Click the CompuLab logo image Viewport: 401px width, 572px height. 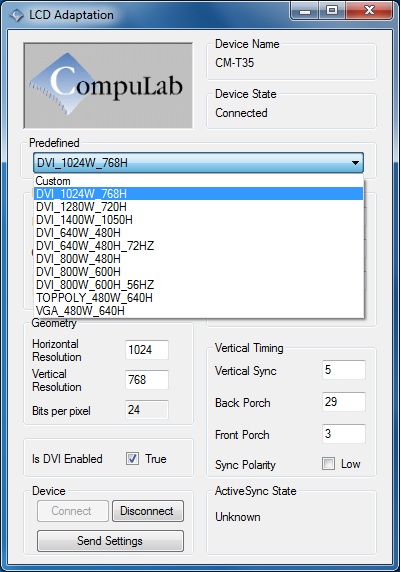coord(108,85)
